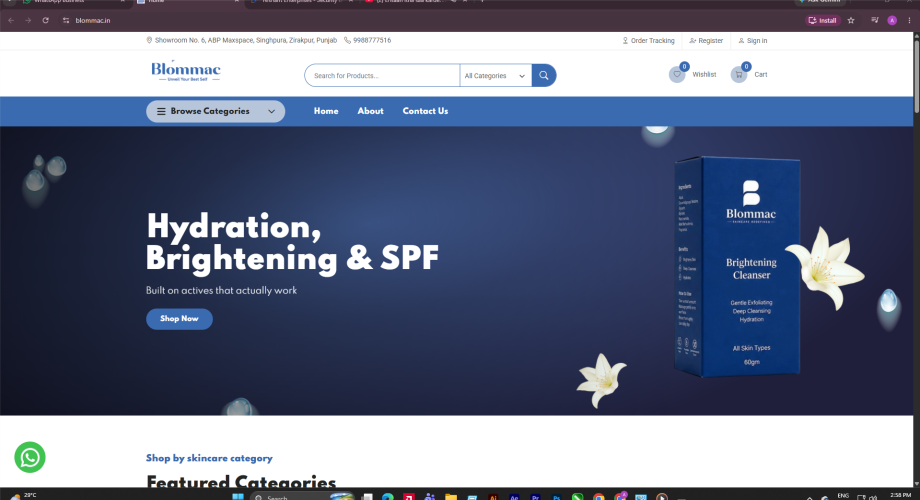Open the Wishlist heart icon

[677, 75]
